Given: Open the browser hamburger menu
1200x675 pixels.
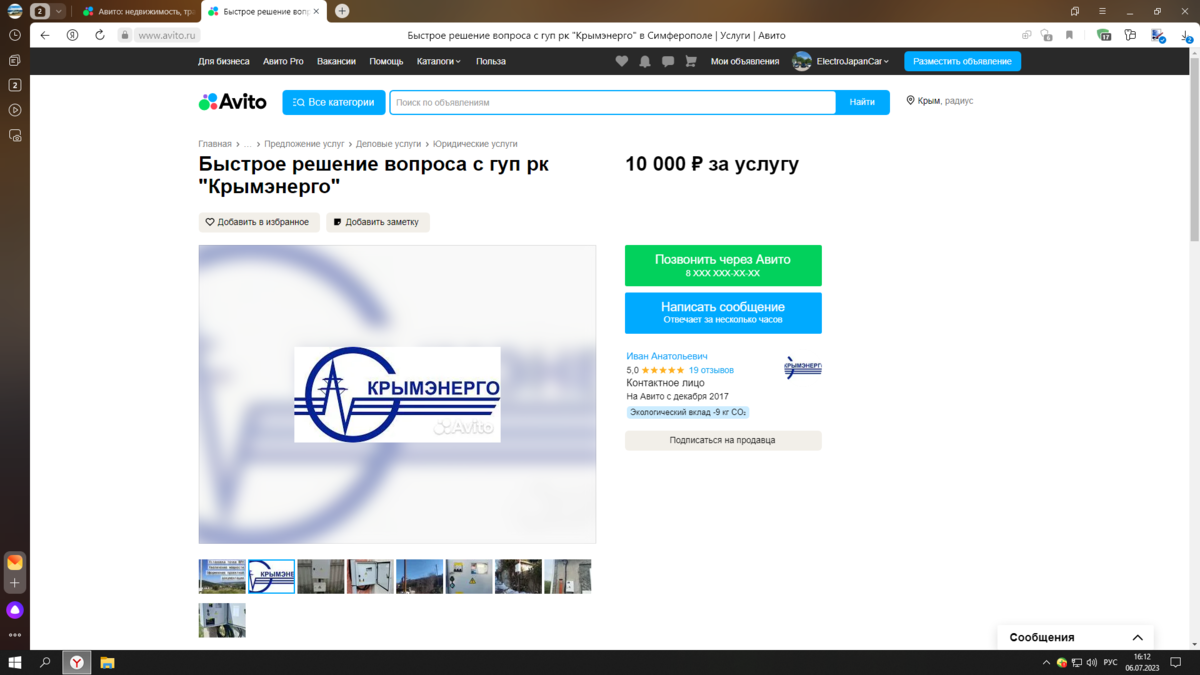Looking at the screenshot, I should tap(1103, 11).
